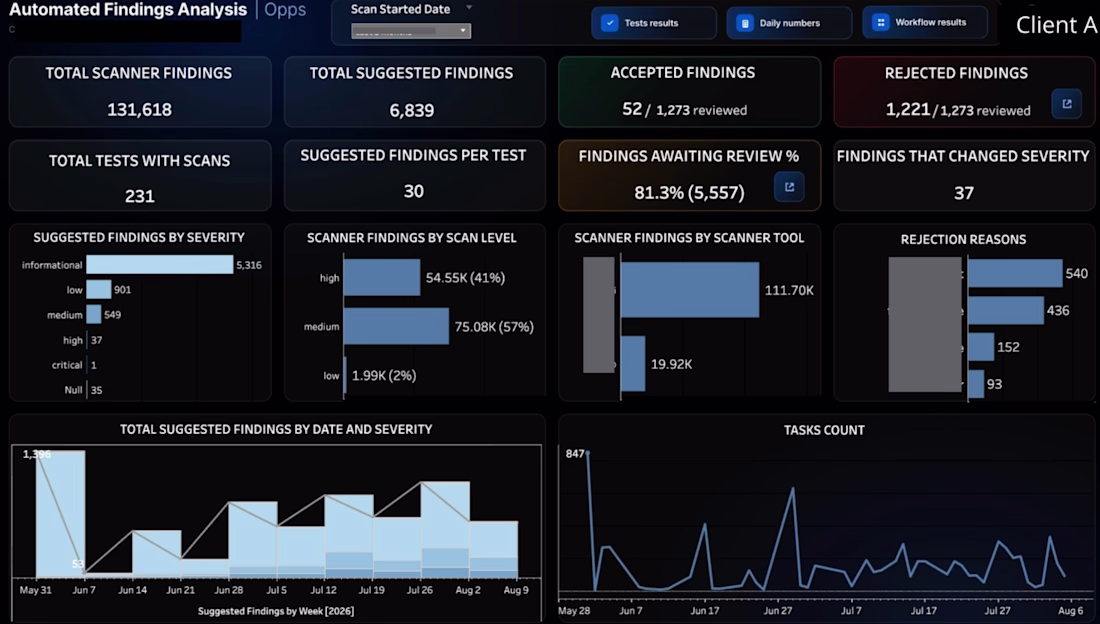Select the scanner tool bar 19.92K
1100x624 pixels.
coord(633,364)
